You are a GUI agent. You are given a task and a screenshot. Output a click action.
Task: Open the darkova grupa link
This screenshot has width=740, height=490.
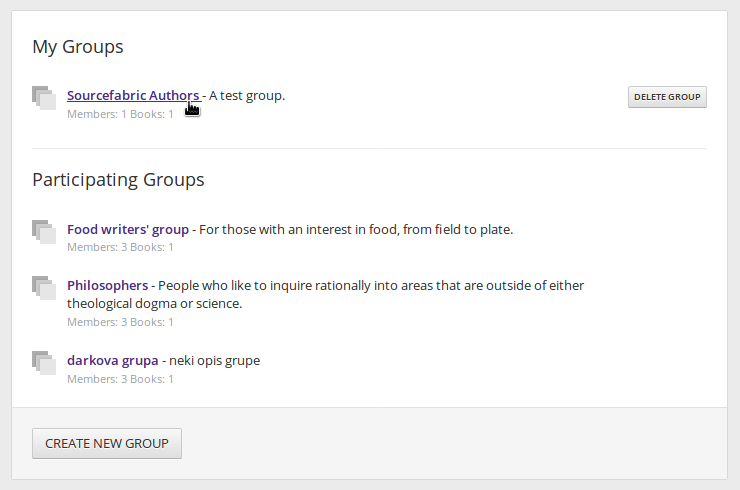click(113, 361)
